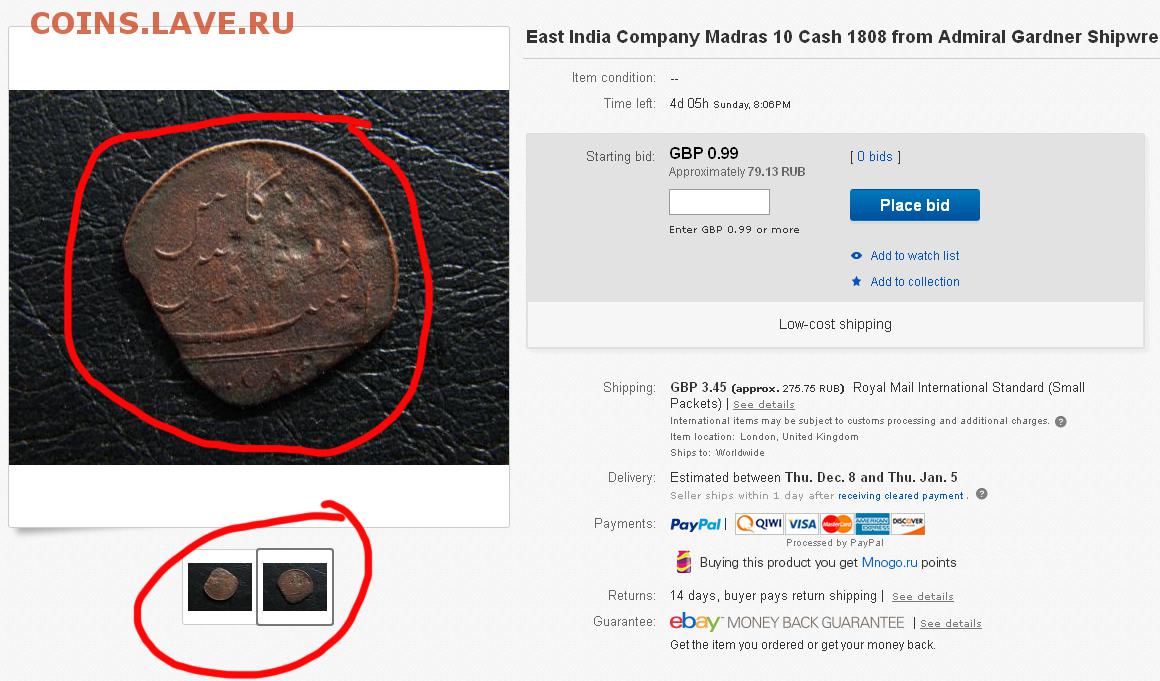1160x681 pixels.
Task: Select the second coin thumbnail
Action: tap(294, 587)
